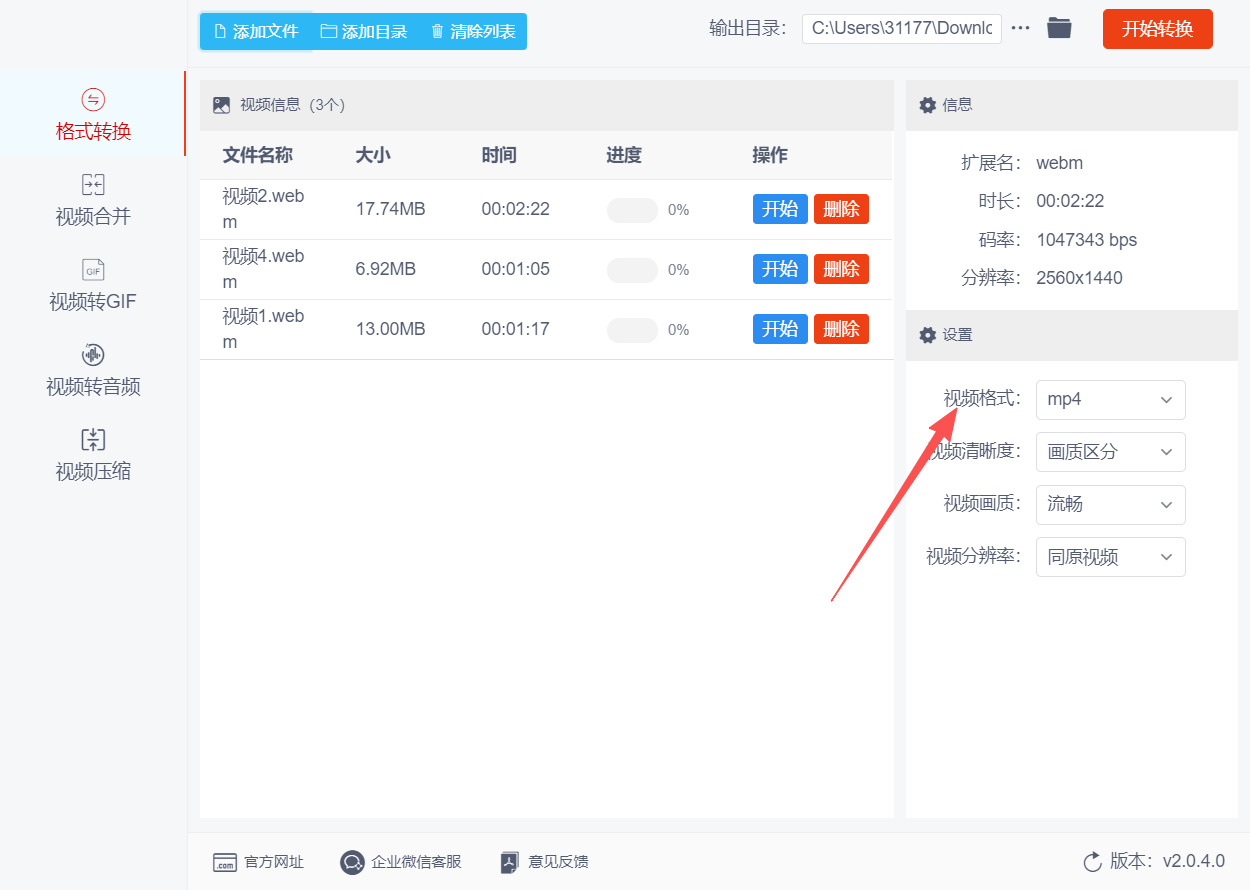1250x890 pixels.
Task: Click the 视频压缩 compress icon
Action: point(93,440)
